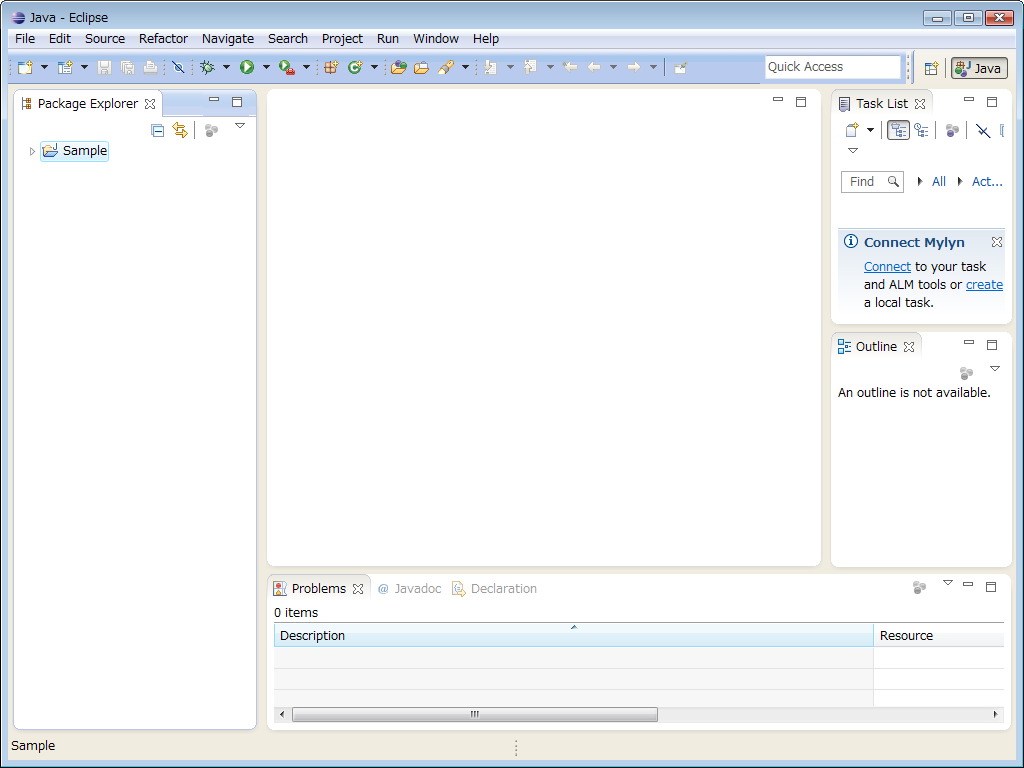This screenshot has width=1024, height=768.
Task: Select the Java perspective button
Action: [x=980, y=68]
